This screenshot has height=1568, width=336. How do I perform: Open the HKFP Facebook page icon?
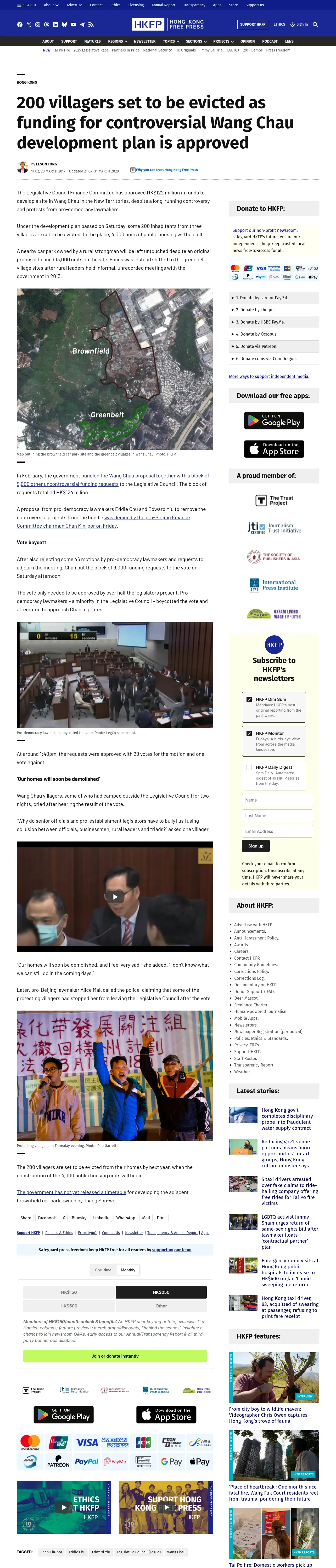[20, 24]
